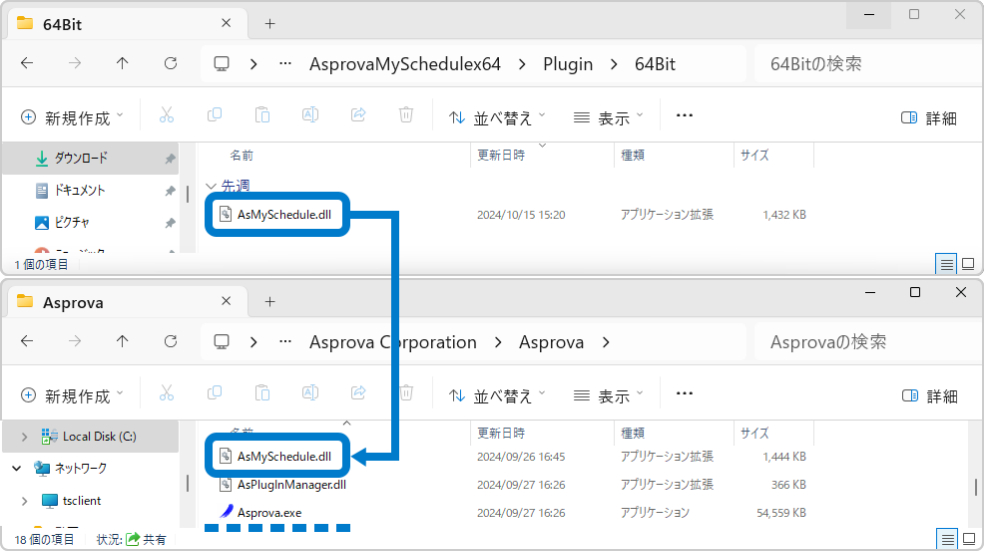
Task: Expand hidden path ellipsis in Asprova address bar
Action: [286, 341]
